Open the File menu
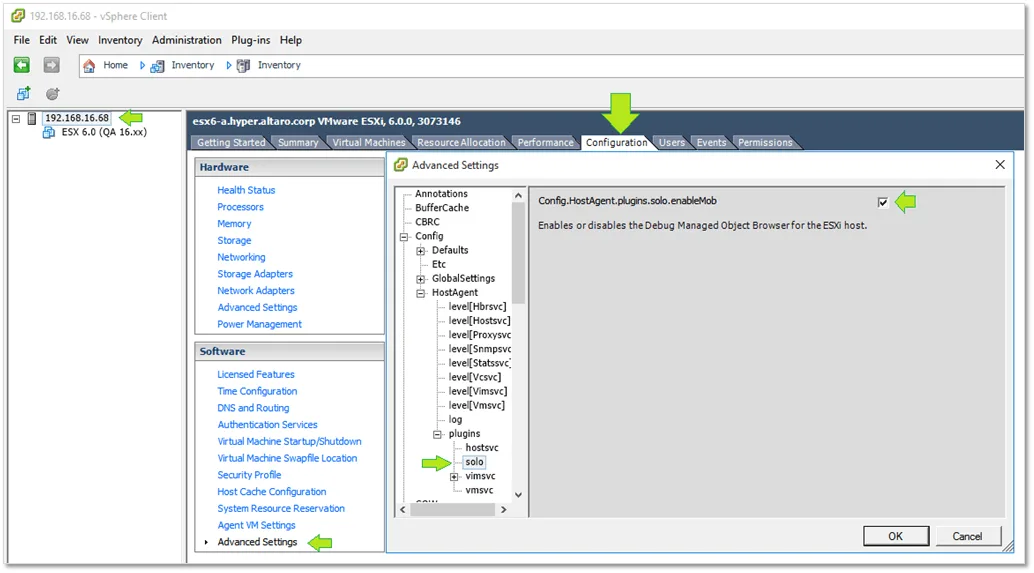 pyautogui.click(x=22, y=40)
